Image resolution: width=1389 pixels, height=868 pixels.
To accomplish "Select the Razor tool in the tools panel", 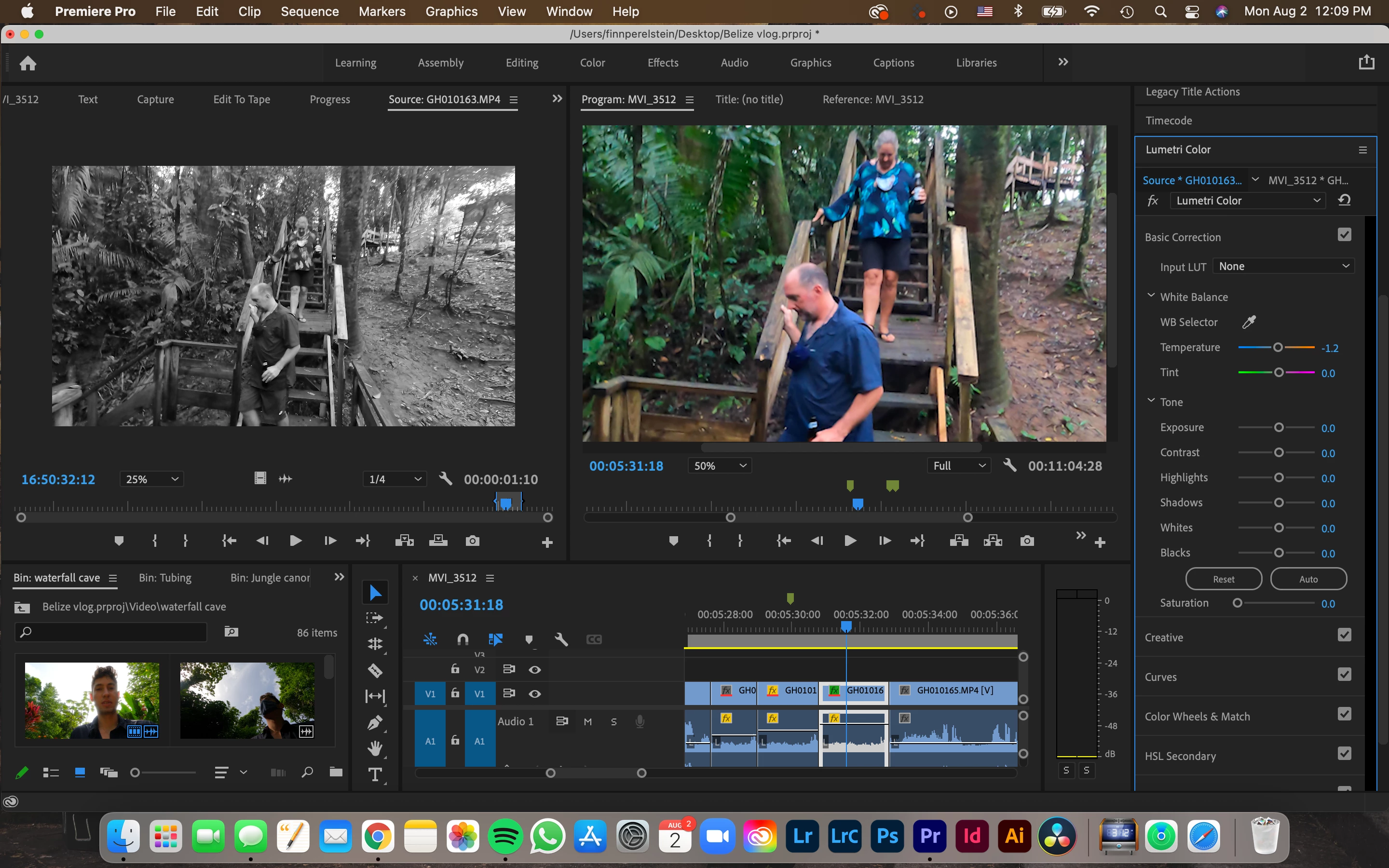I will click(375, 670).
